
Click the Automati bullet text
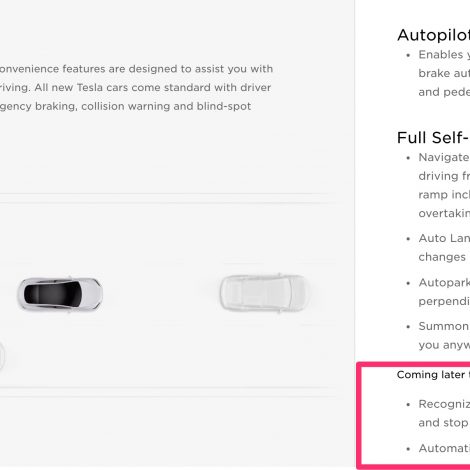pyautogui.click(x=444, y=448)
